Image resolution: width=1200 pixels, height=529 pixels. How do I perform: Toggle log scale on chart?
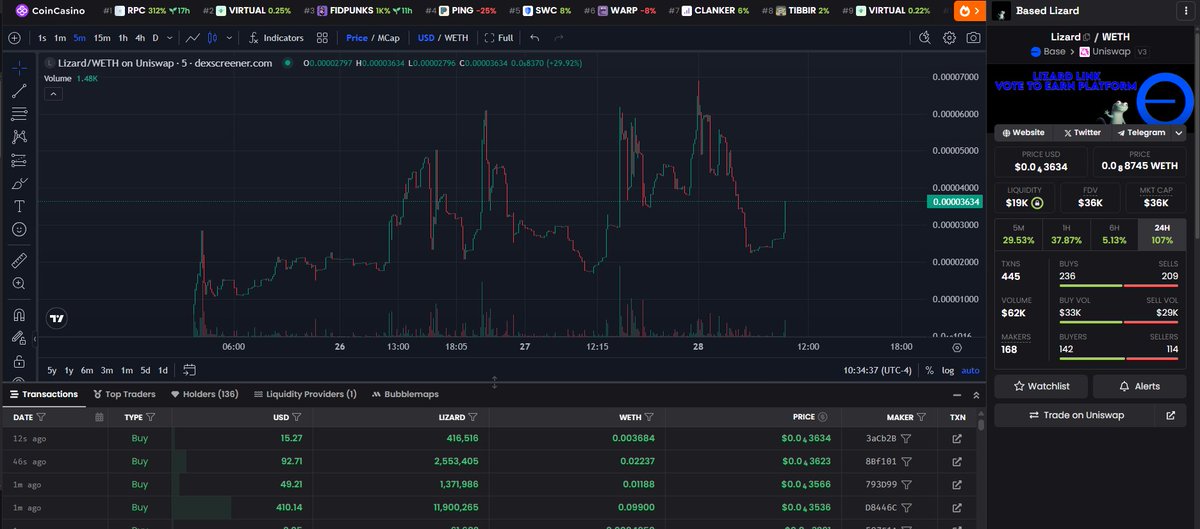pyautogui.click(x=948, y=370)
